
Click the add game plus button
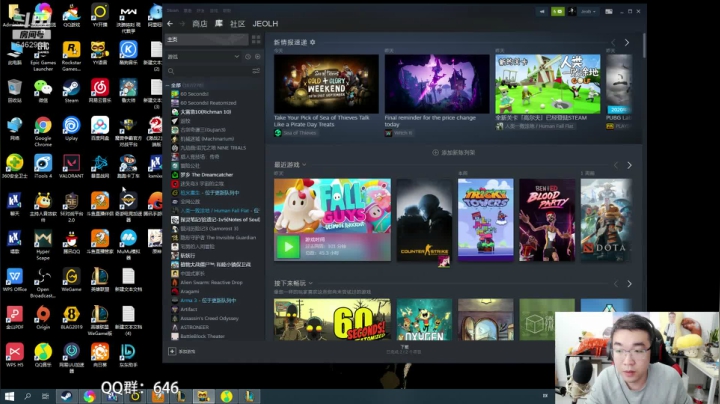click(x=172, y=351)
